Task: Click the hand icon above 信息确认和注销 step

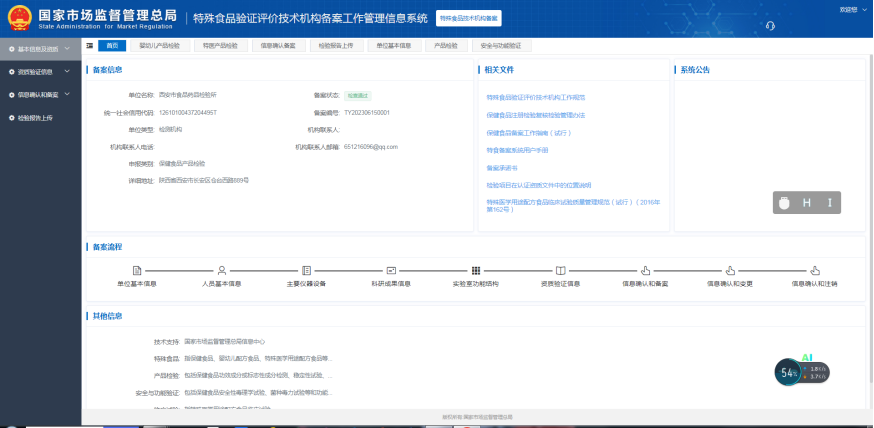Action: point(815,271)
